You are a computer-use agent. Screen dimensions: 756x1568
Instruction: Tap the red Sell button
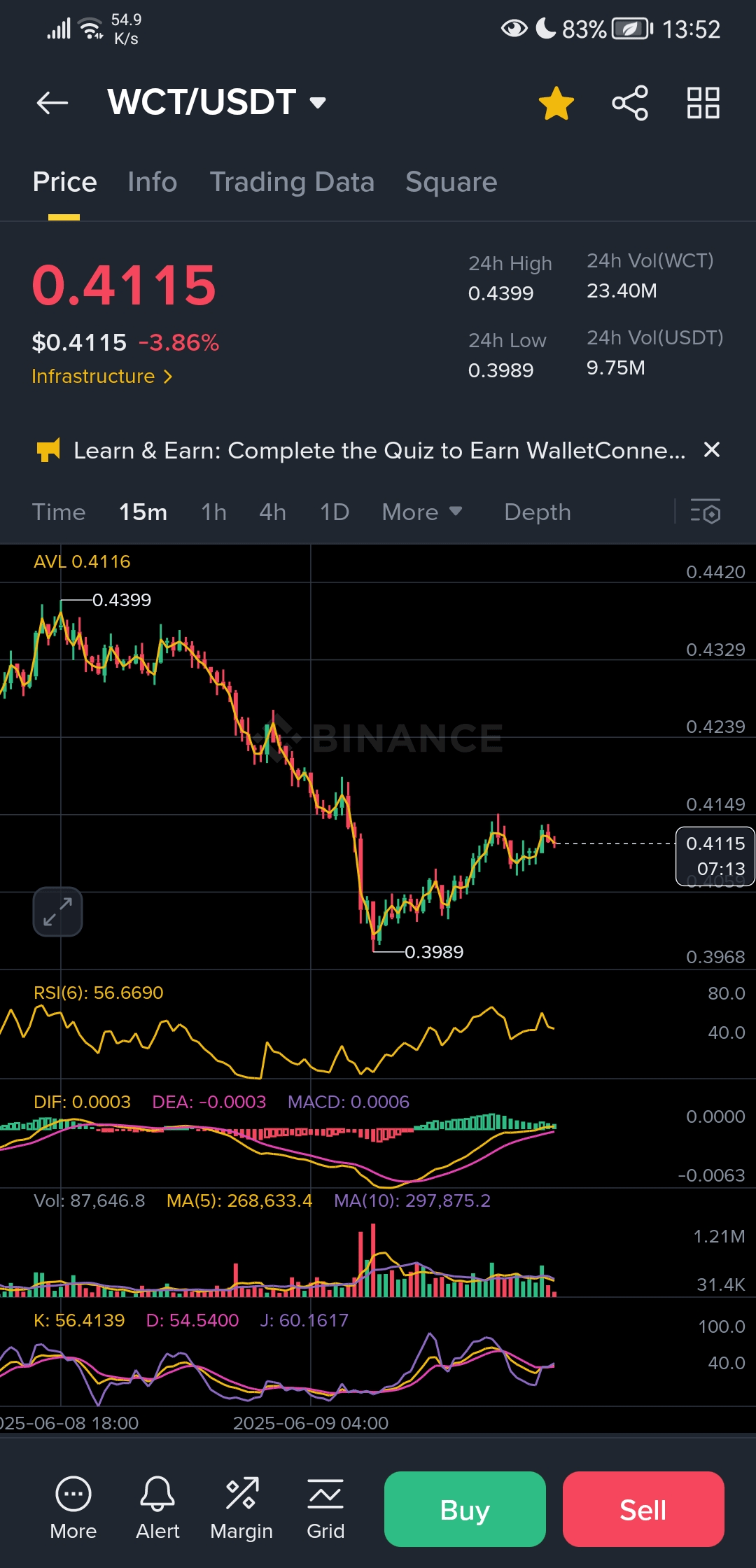tap(643, 1509)
